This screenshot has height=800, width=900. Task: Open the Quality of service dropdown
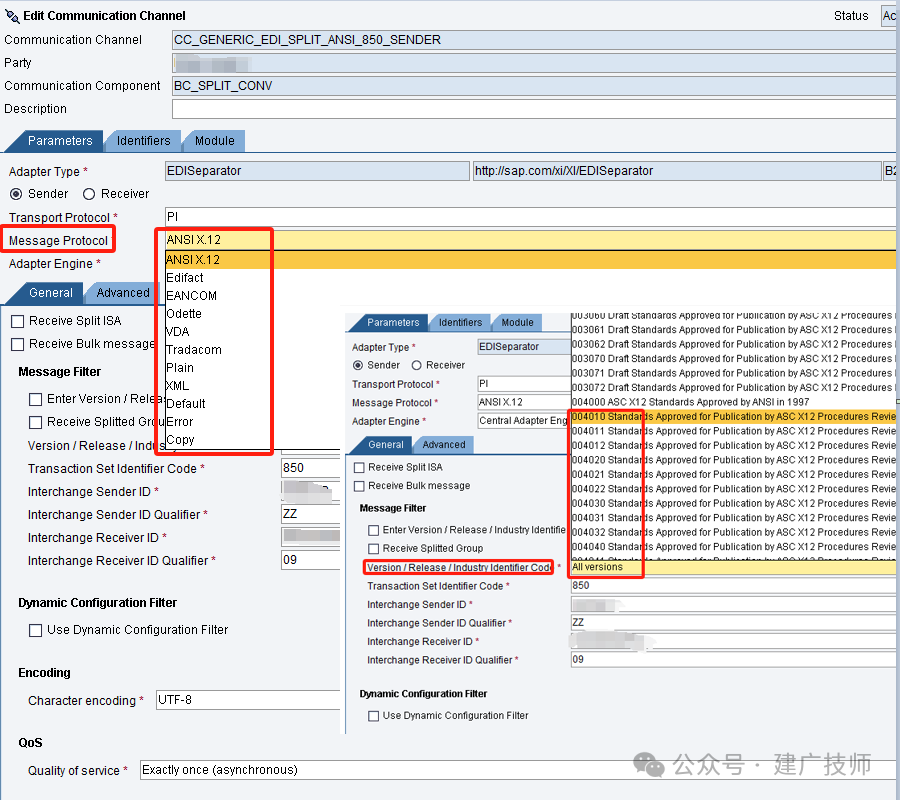(x=518, y=770)
